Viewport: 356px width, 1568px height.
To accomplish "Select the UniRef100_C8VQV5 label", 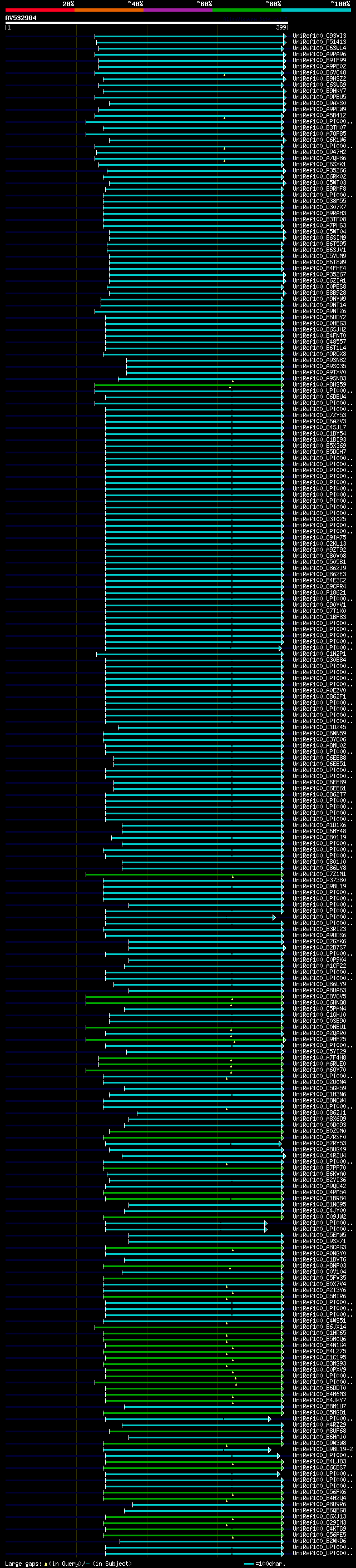I will click(x=319, y=996).
